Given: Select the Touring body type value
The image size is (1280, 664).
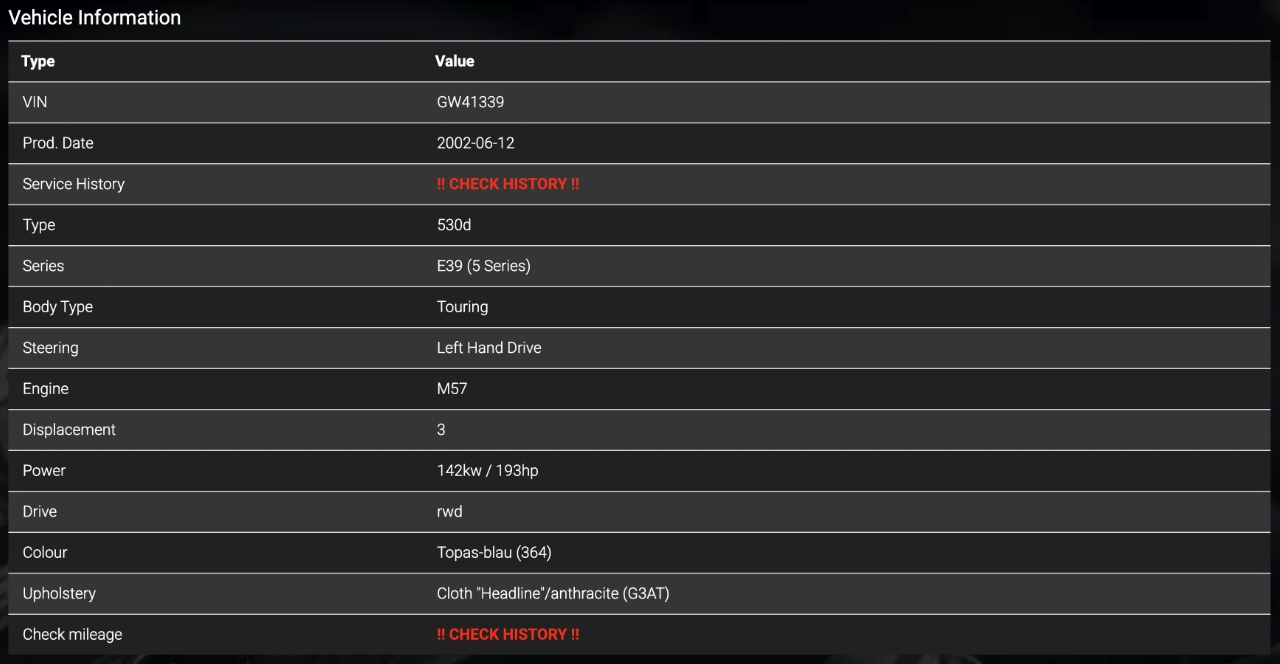Looking at the screenshot, I should (x=462, y=307).
